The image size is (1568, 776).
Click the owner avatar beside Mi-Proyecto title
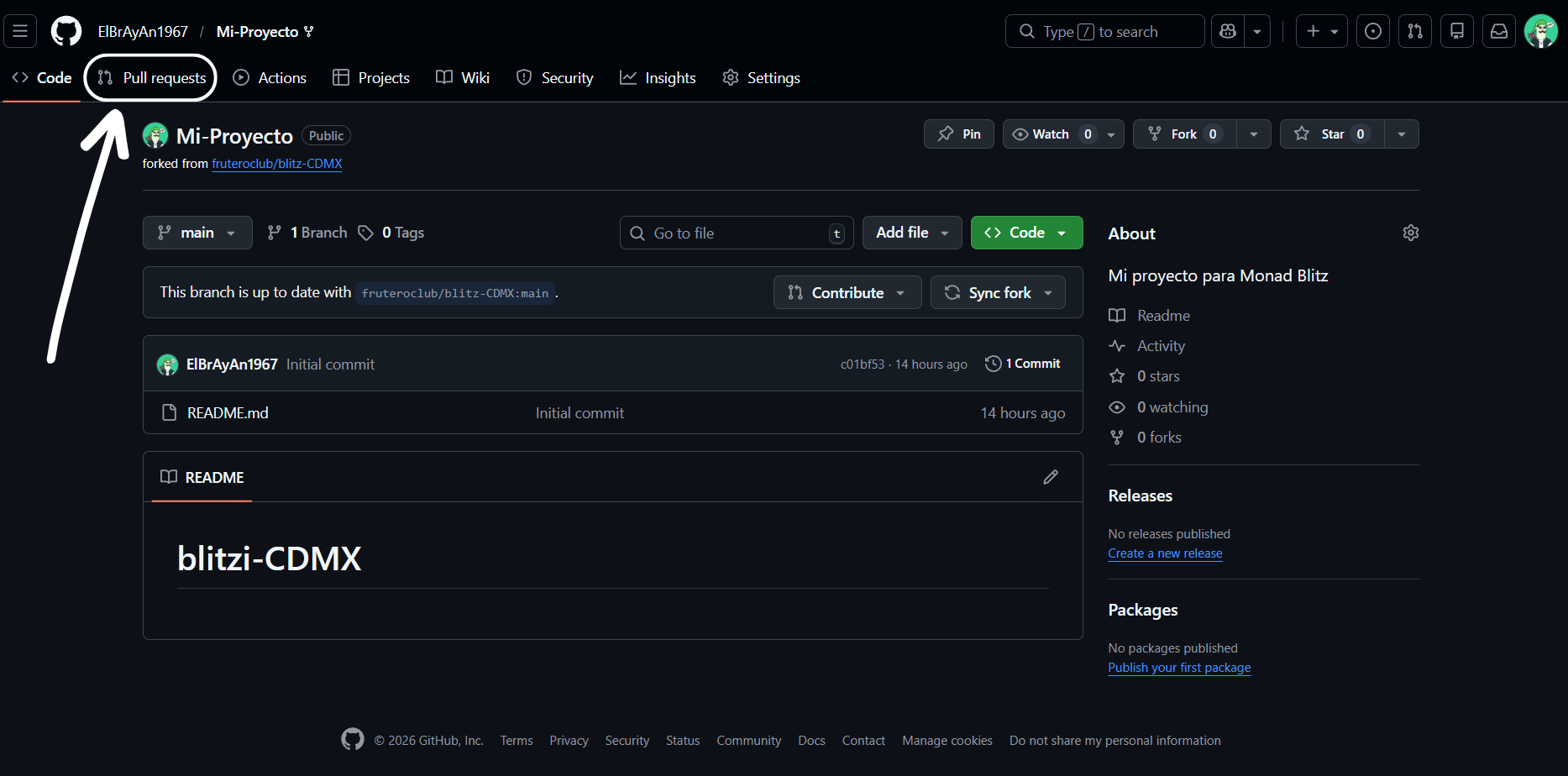click(x=155, y=135)
